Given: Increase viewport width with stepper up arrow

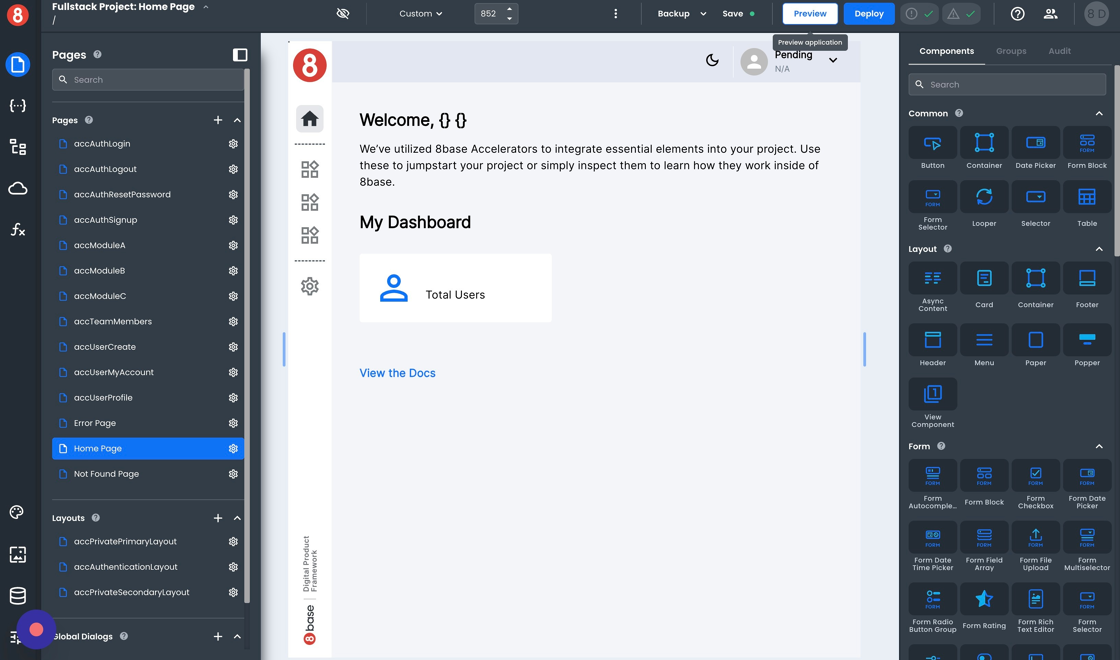Looking at the screenshot, I should 509,9.
